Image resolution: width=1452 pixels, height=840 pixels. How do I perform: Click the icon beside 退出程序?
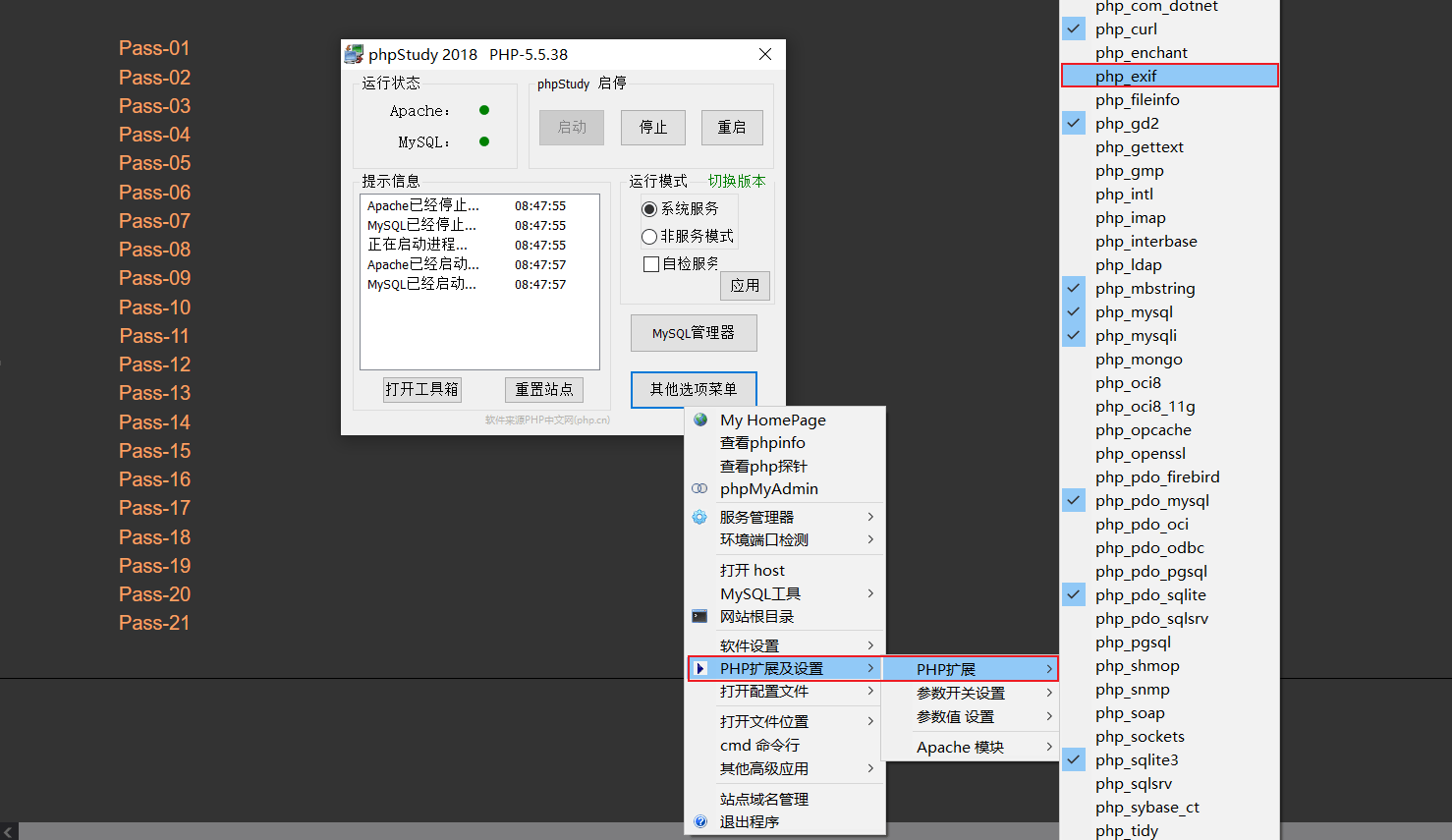[700, 821]
